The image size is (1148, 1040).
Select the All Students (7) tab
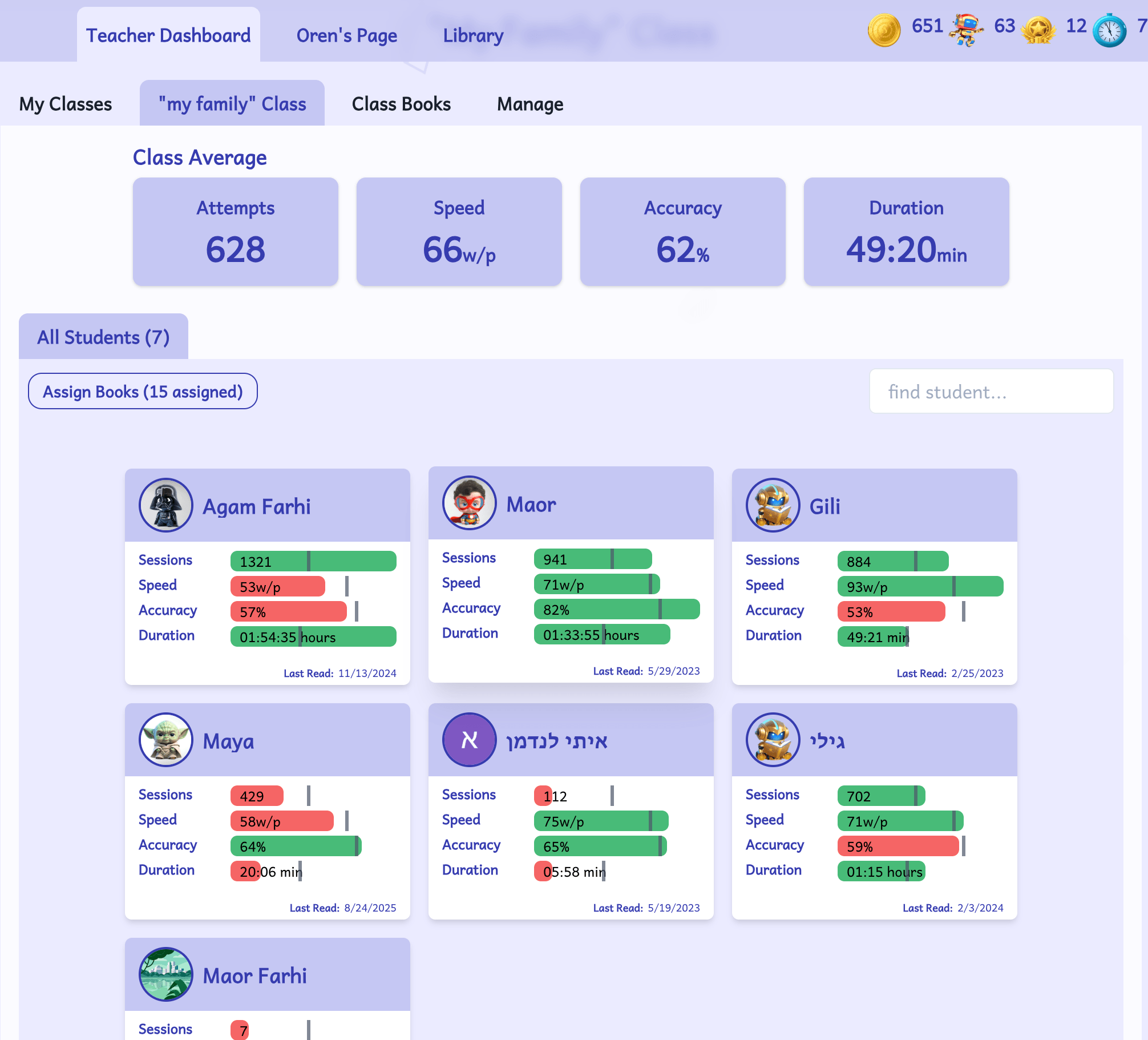click(x=103, y=337)
